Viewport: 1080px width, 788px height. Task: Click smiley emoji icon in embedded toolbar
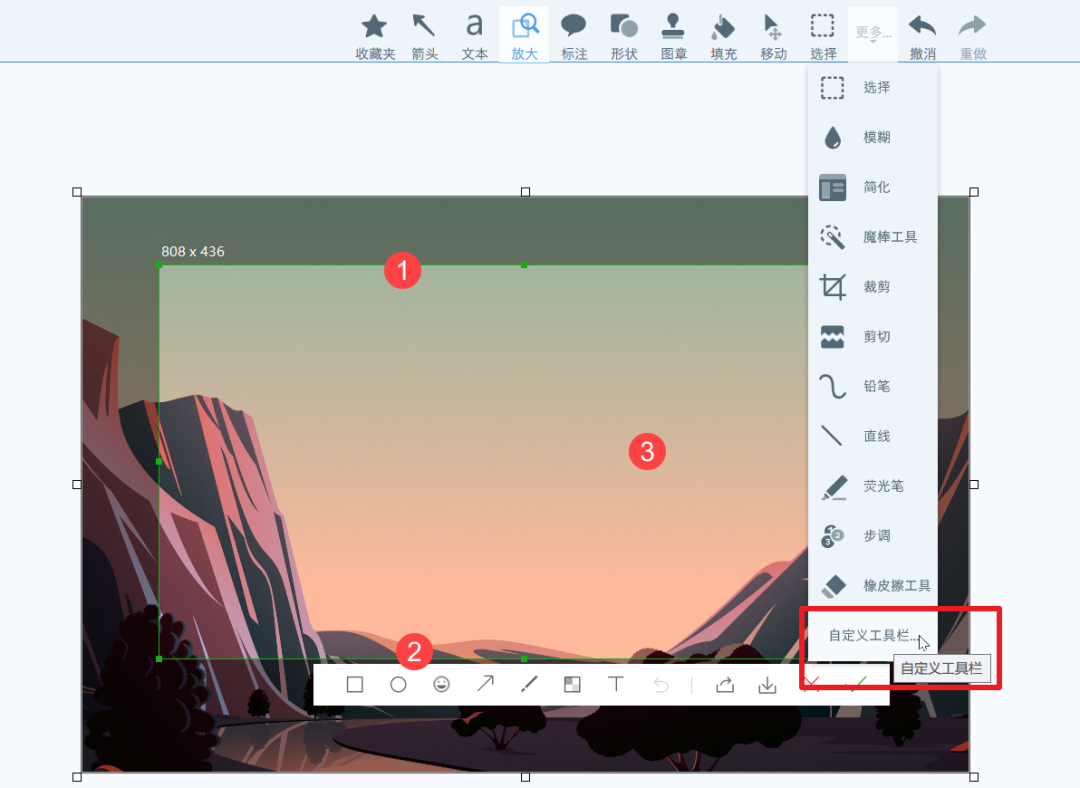tap(442, 685)
